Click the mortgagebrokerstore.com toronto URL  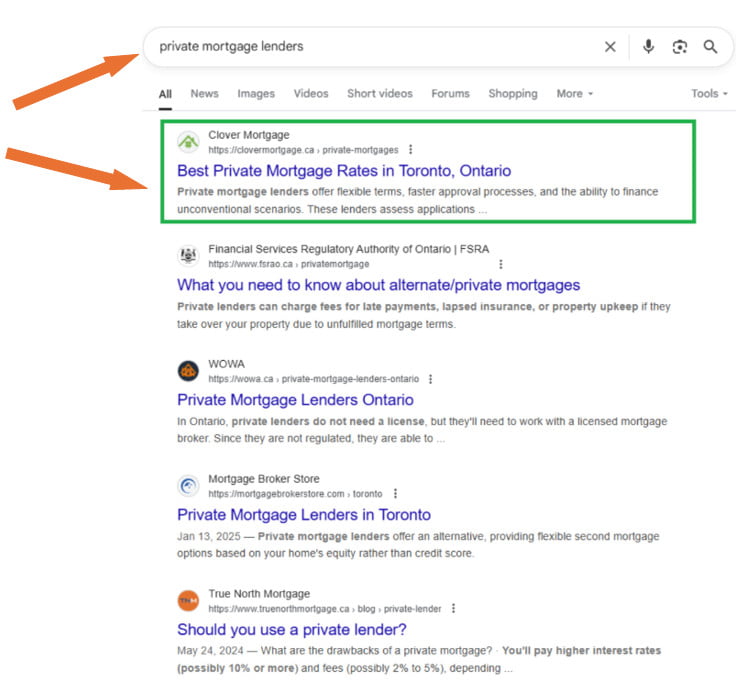[x=295, y=494]
